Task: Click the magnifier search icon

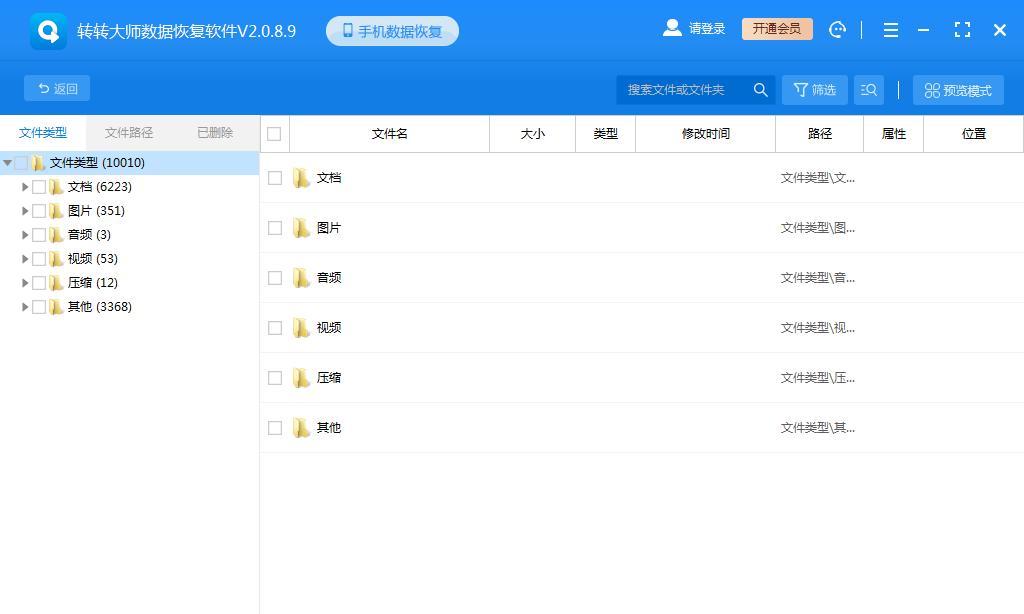Action: pos(760,89)
